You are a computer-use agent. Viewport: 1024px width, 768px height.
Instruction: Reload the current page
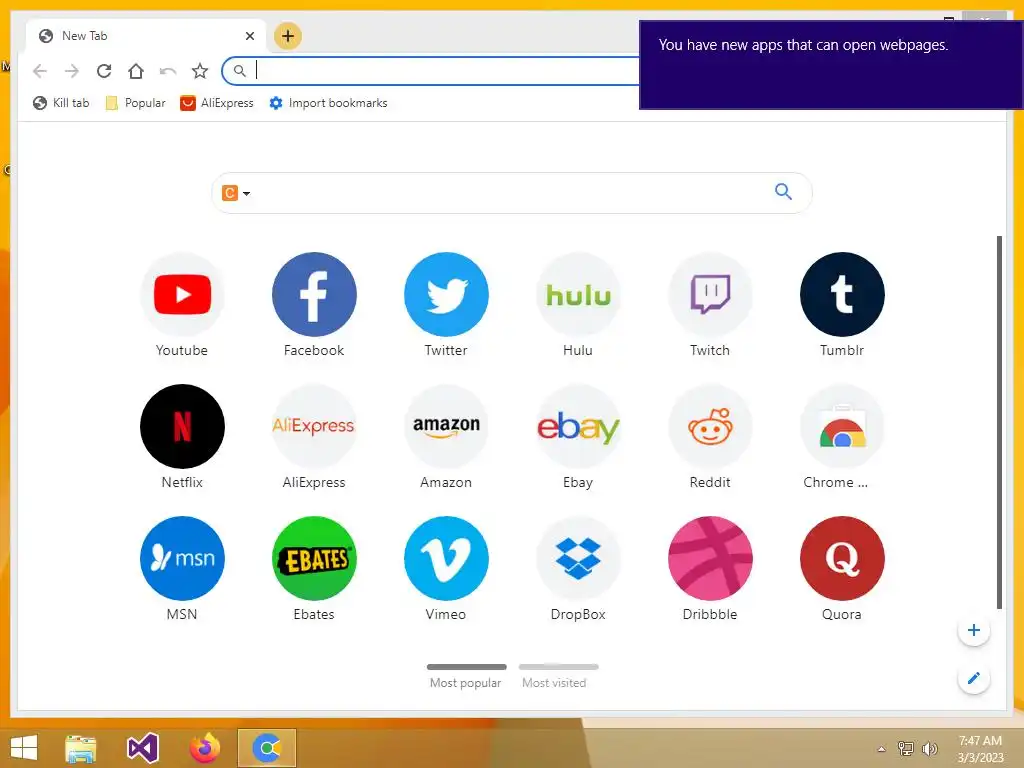[104, 71]
